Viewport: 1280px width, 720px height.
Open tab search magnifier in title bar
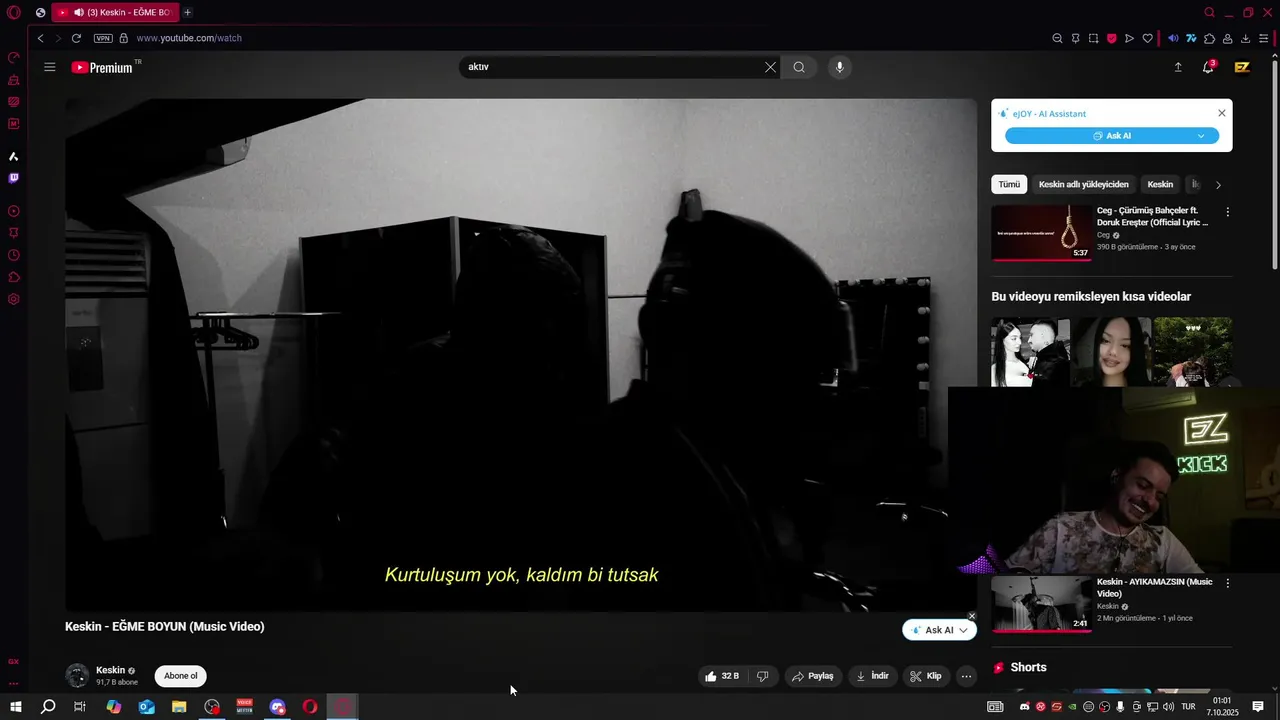click(1209, 12)
